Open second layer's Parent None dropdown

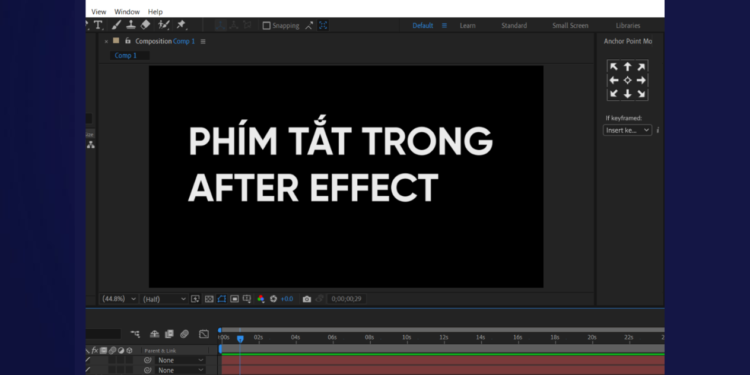(x=180, y=370)
